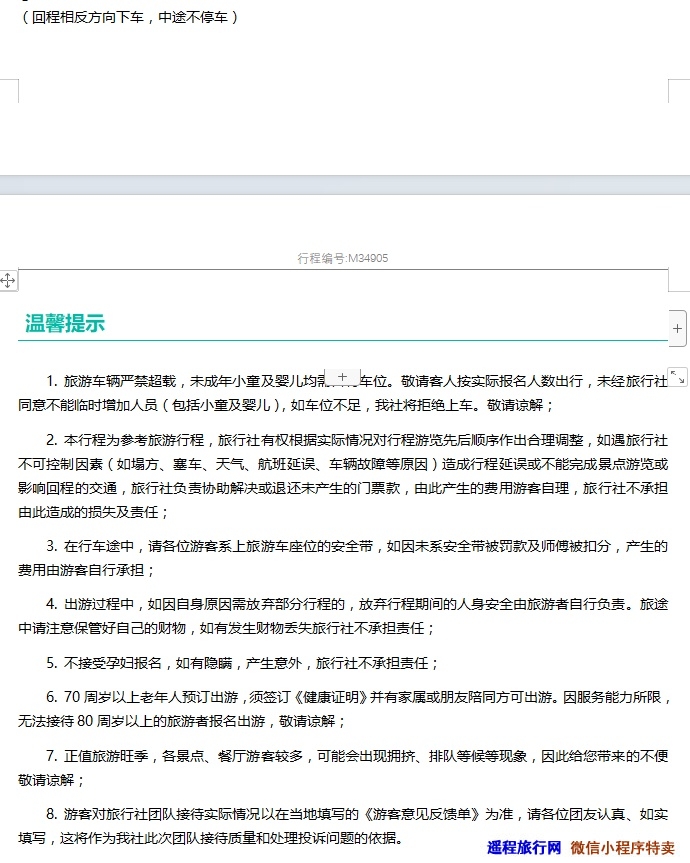Click the line starting 中请注意保管好自己的财物
This screenshot has width=690, height=863.
(x=227, y=628)
